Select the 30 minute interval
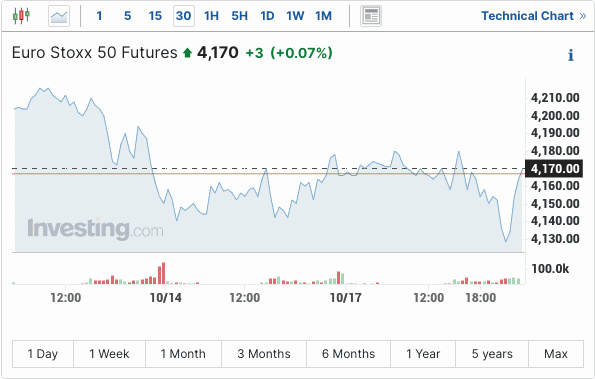 click(x=184, y=16)
